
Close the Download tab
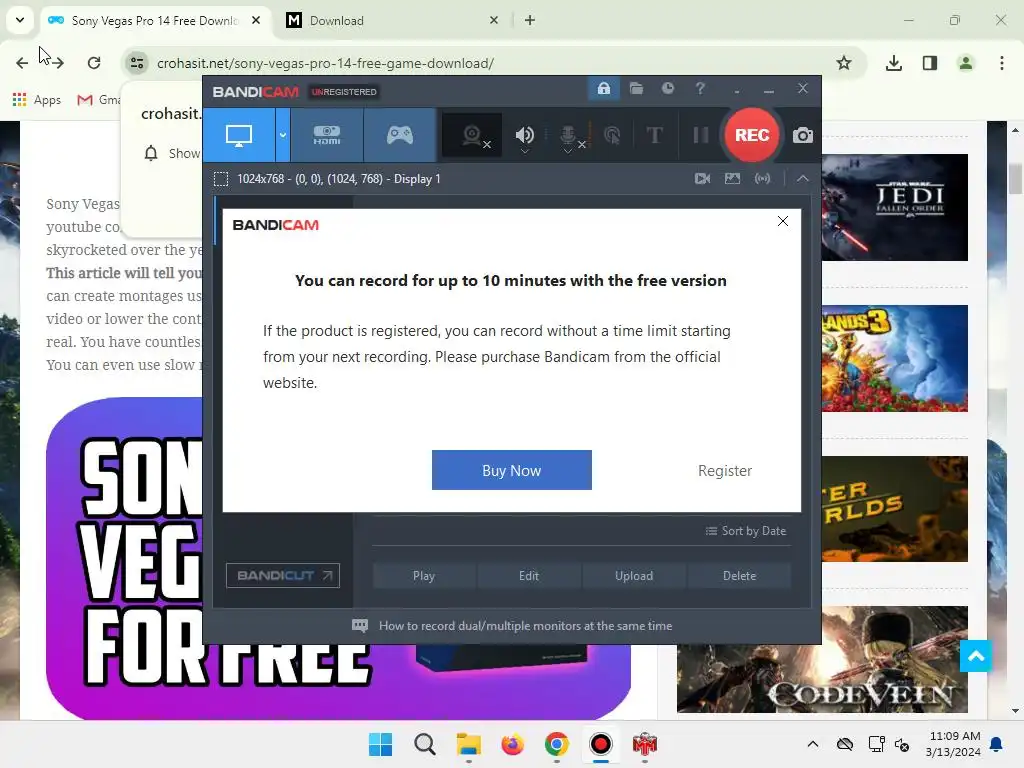[494, 20]
